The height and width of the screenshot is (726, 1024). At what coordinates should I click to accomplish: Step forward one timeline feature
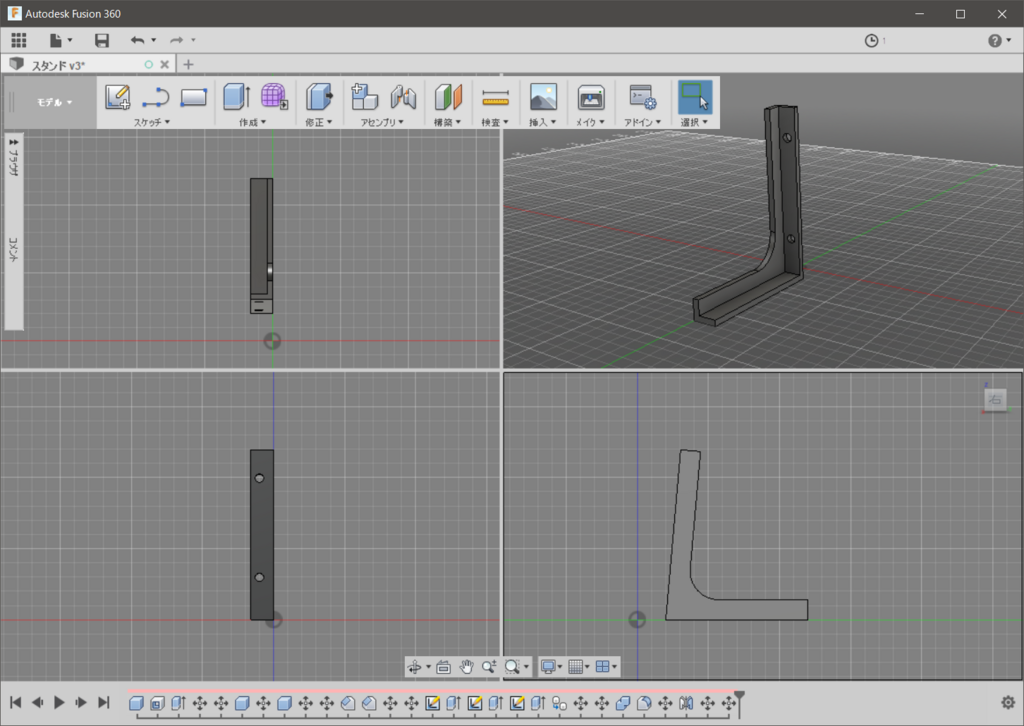coord(81,702)
